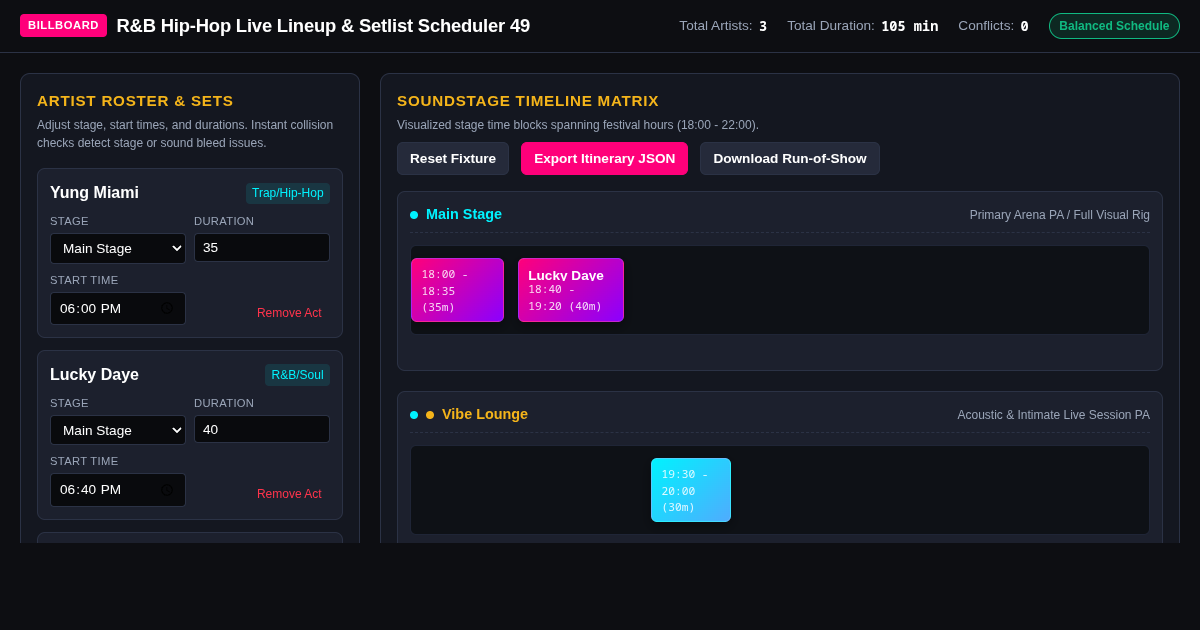Open Lucky Daye's stage dropdown
The height and width of the screenshot is (630, 1200).
pyautogui.click(x=118, y=430)
